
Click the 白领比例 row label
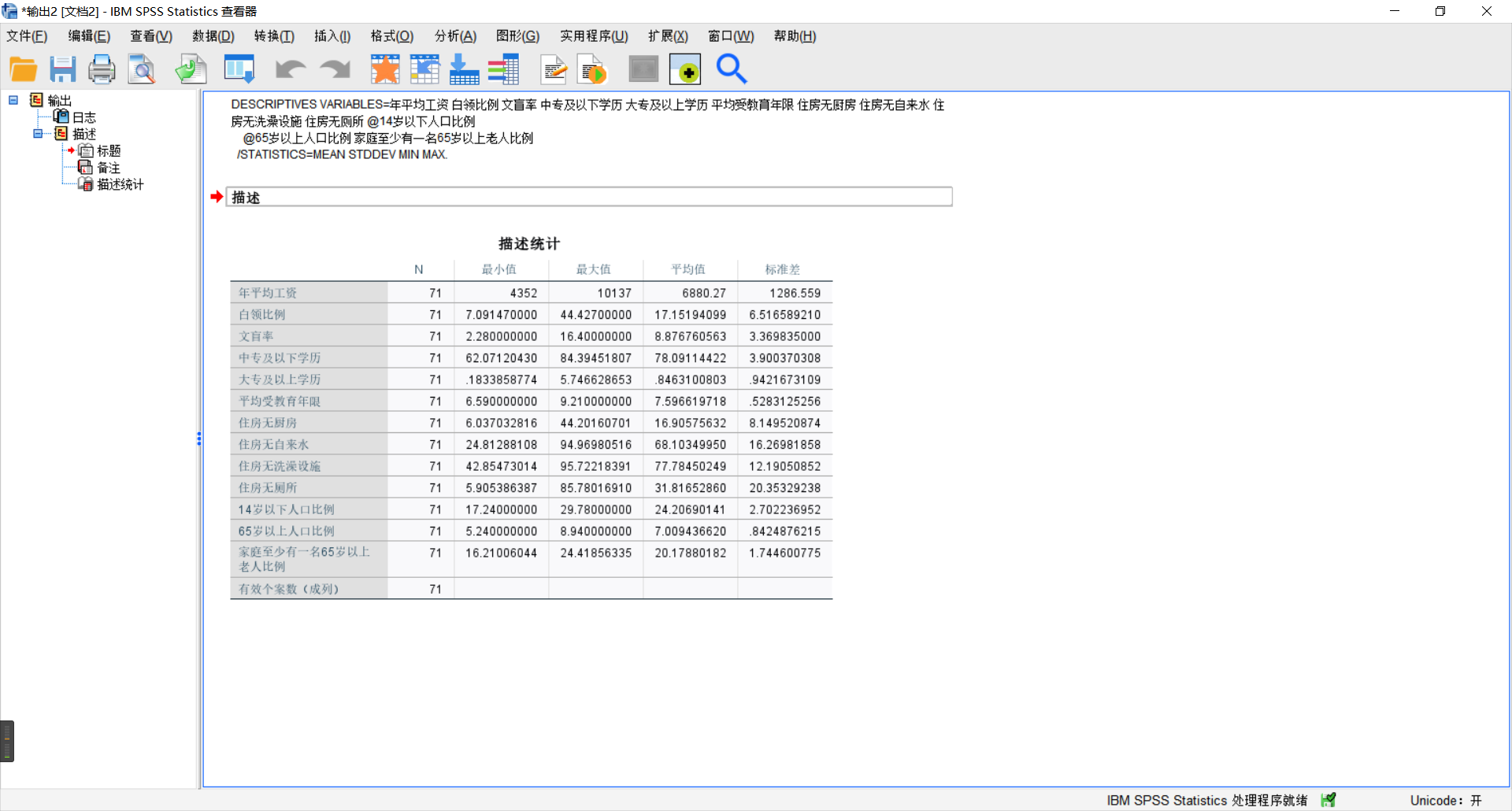pyautogui.click(x=262, y=314)
